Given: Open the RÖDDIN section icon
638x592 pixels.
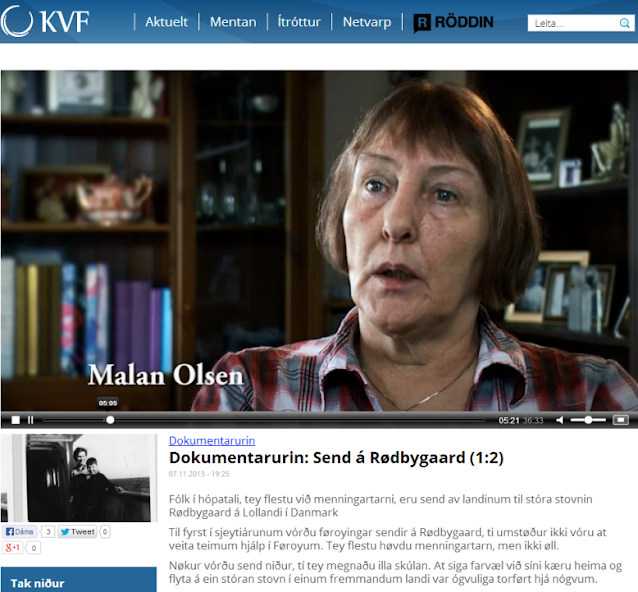Looking at the screenshot, I should coord(422,23).
